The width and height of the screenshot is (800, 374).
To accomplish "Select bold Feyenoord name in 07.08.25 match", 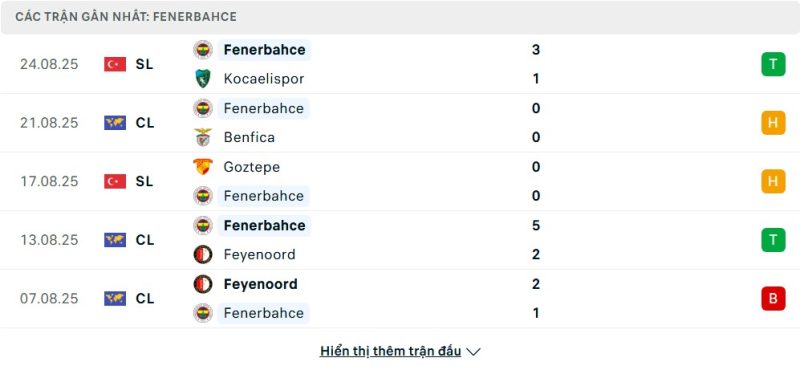I will pyautogui.click(x=260, y=284).
